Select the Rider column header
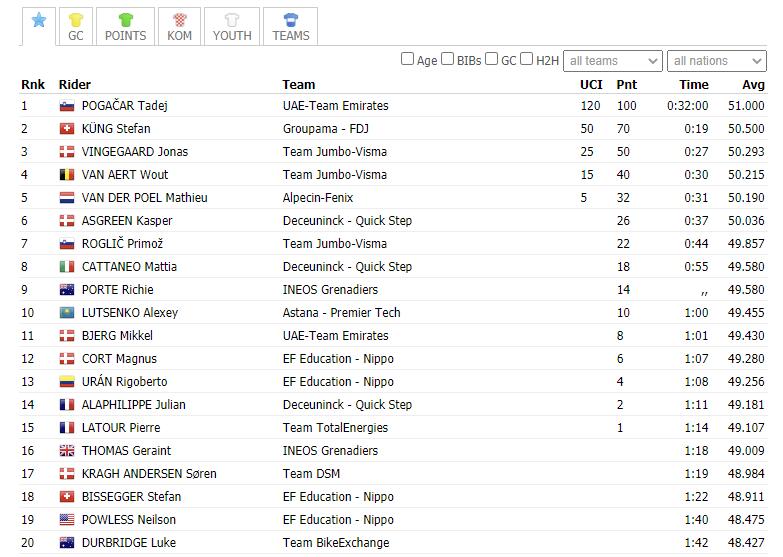783x557 pixels. coord(74,84)
